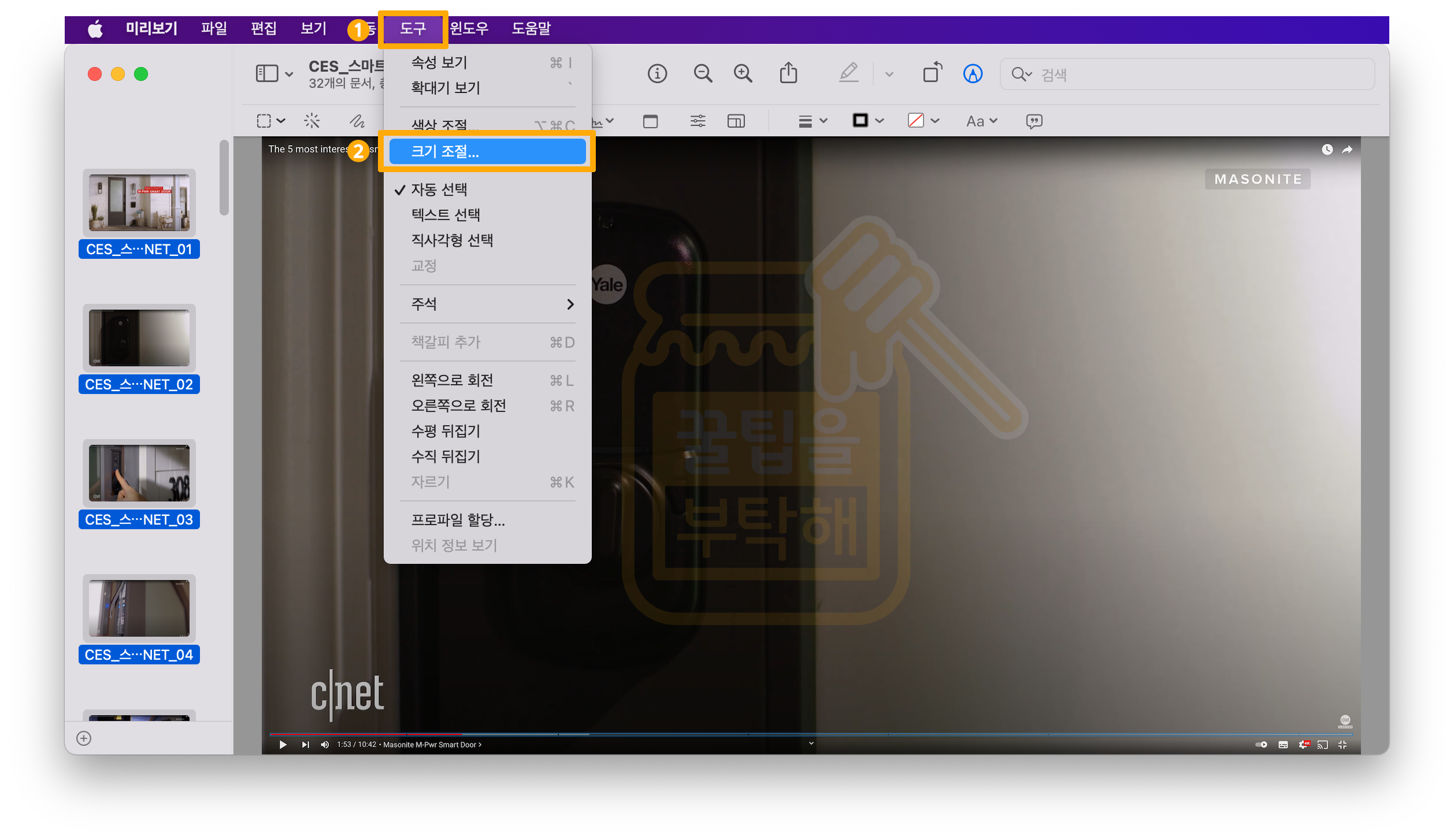Viewport: 1454px width, 840px height.
Task: Select the Sketch pen tool
Action: pyautogui.click(x=357, y=121)
